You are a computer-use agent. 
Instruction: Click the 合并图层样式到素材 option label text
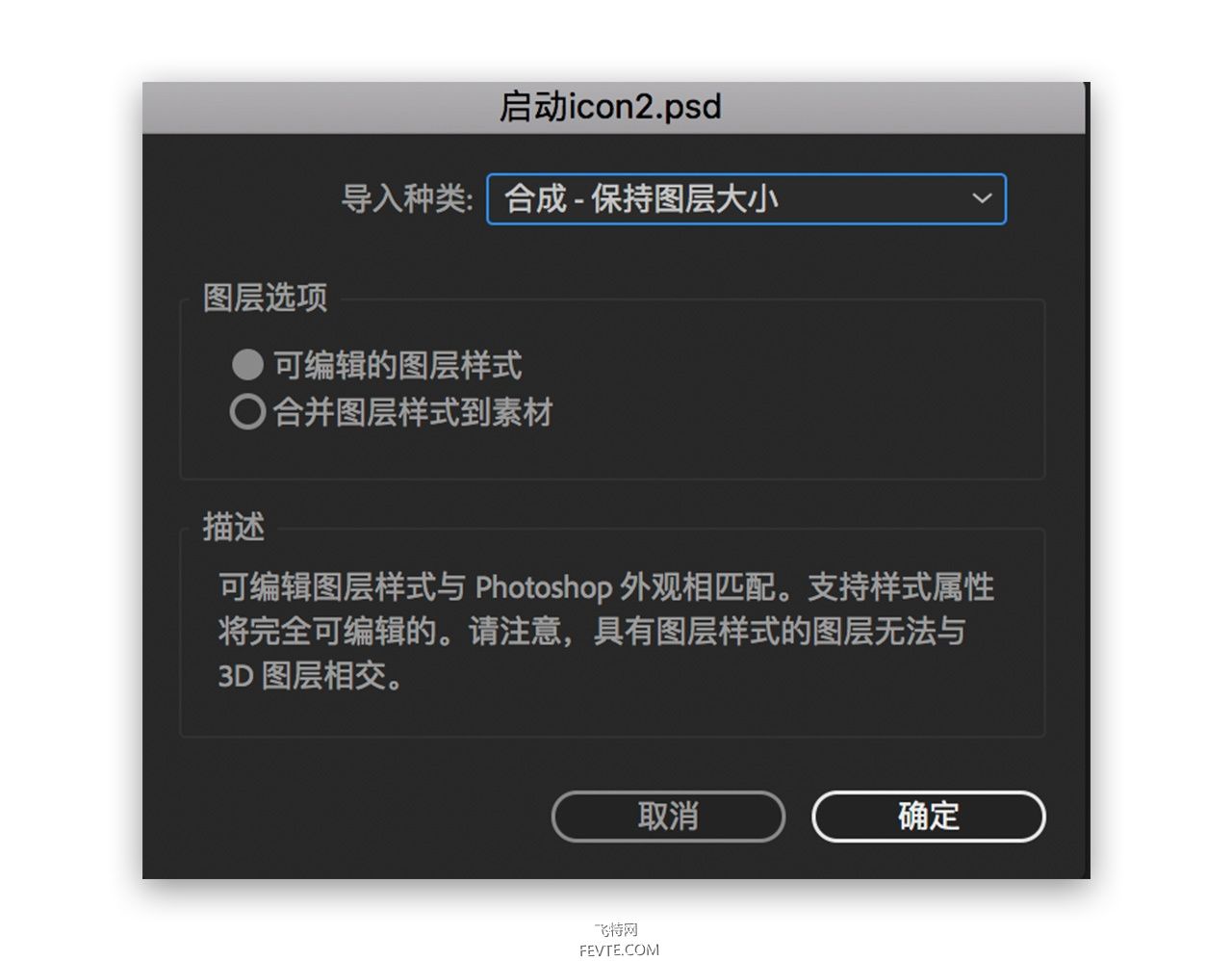click(413, 412)
